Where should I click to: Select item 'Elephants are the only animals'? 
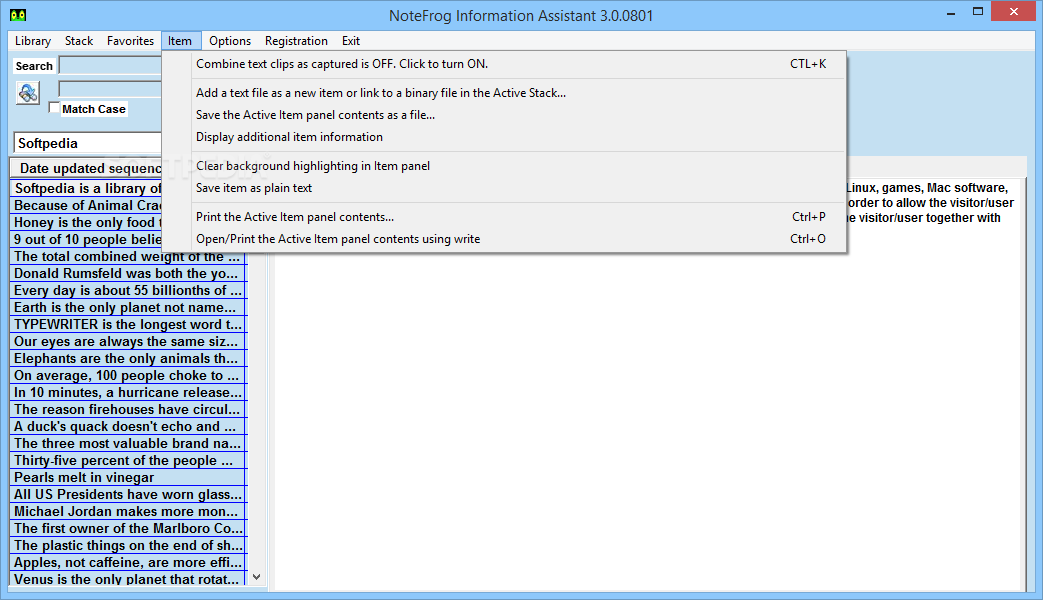tap(128, 359)
